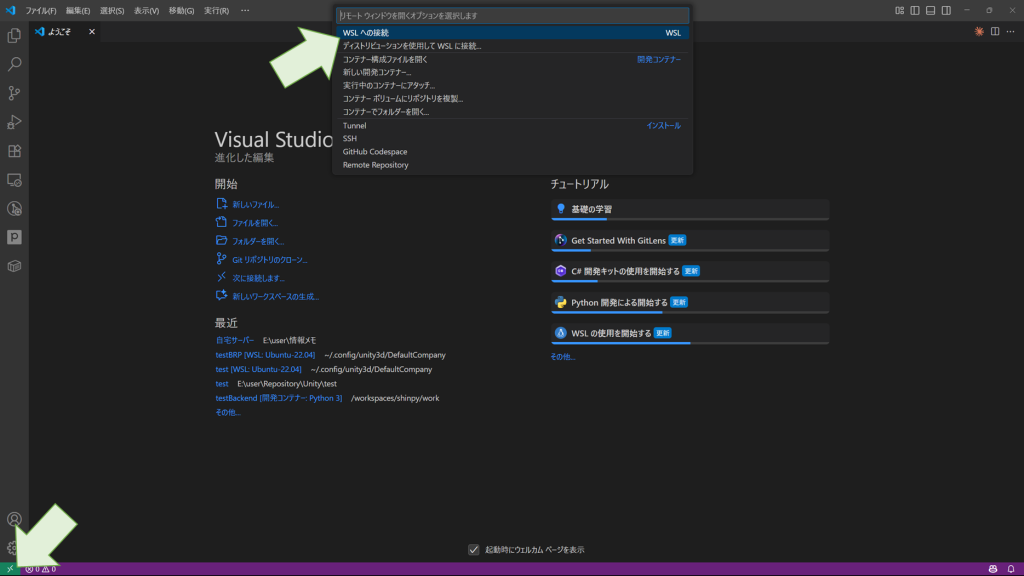Open Source Control view

click(14, 93)
